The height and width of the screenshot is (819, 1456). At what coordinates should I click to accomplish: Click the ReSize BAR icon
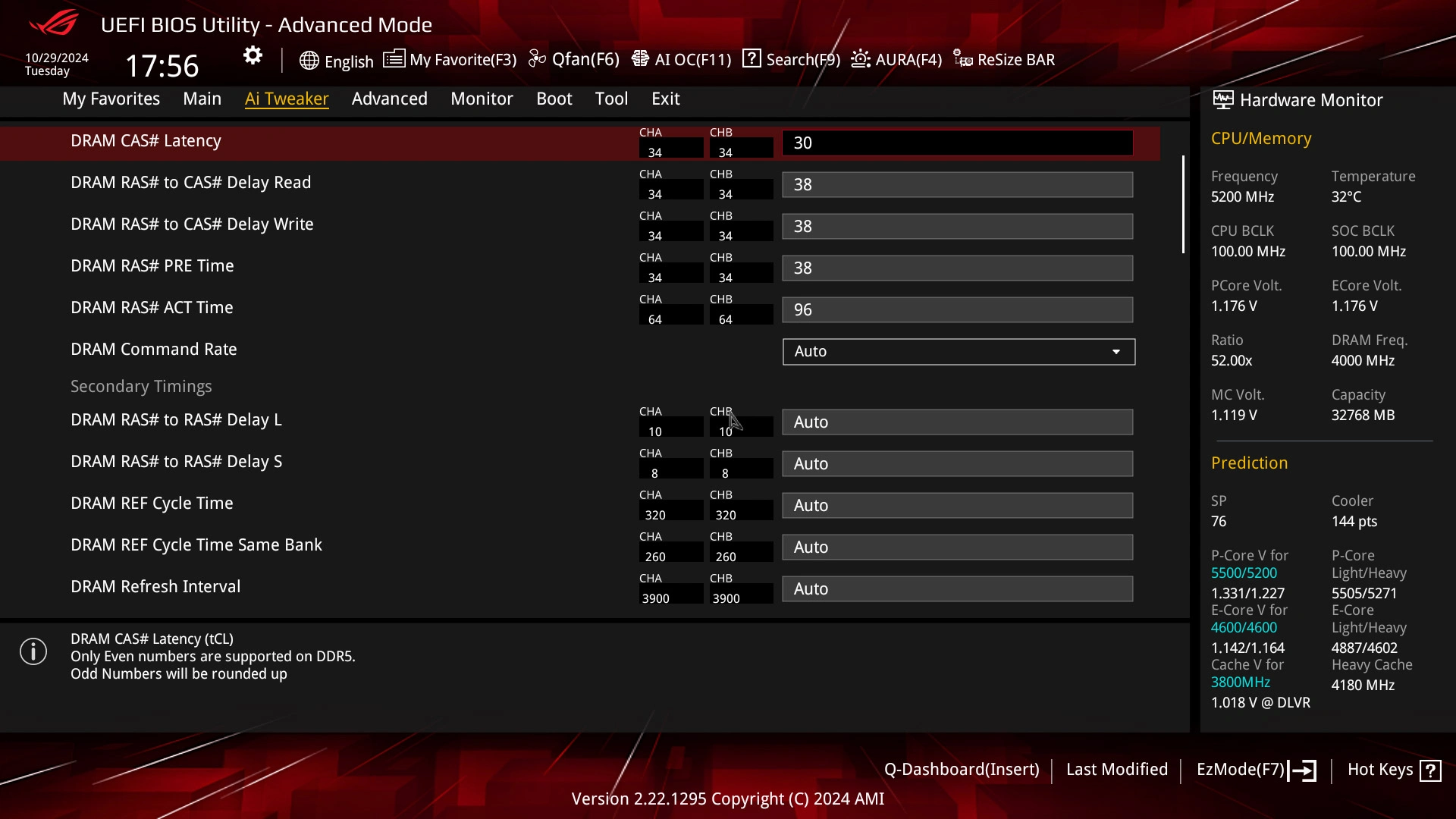pos(963,59)
